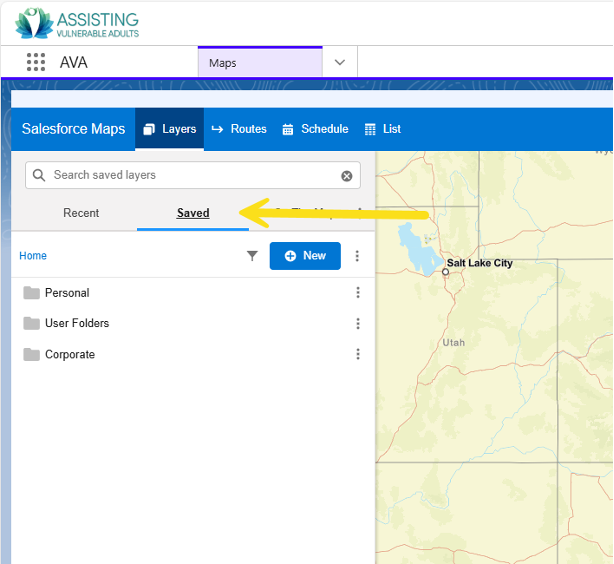Select the Saved layers tab
Image resolution: width=614 pixels, height=564 pixels.
193,213
